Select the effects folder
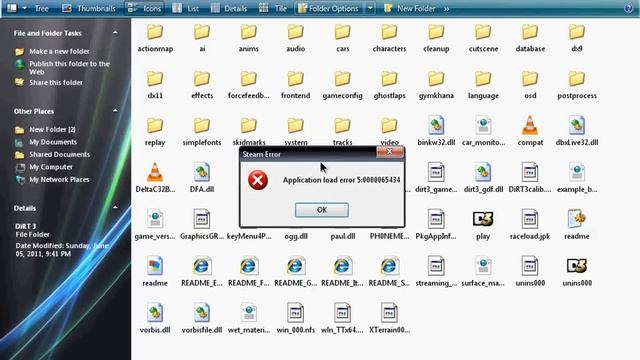 pos(202,85)
